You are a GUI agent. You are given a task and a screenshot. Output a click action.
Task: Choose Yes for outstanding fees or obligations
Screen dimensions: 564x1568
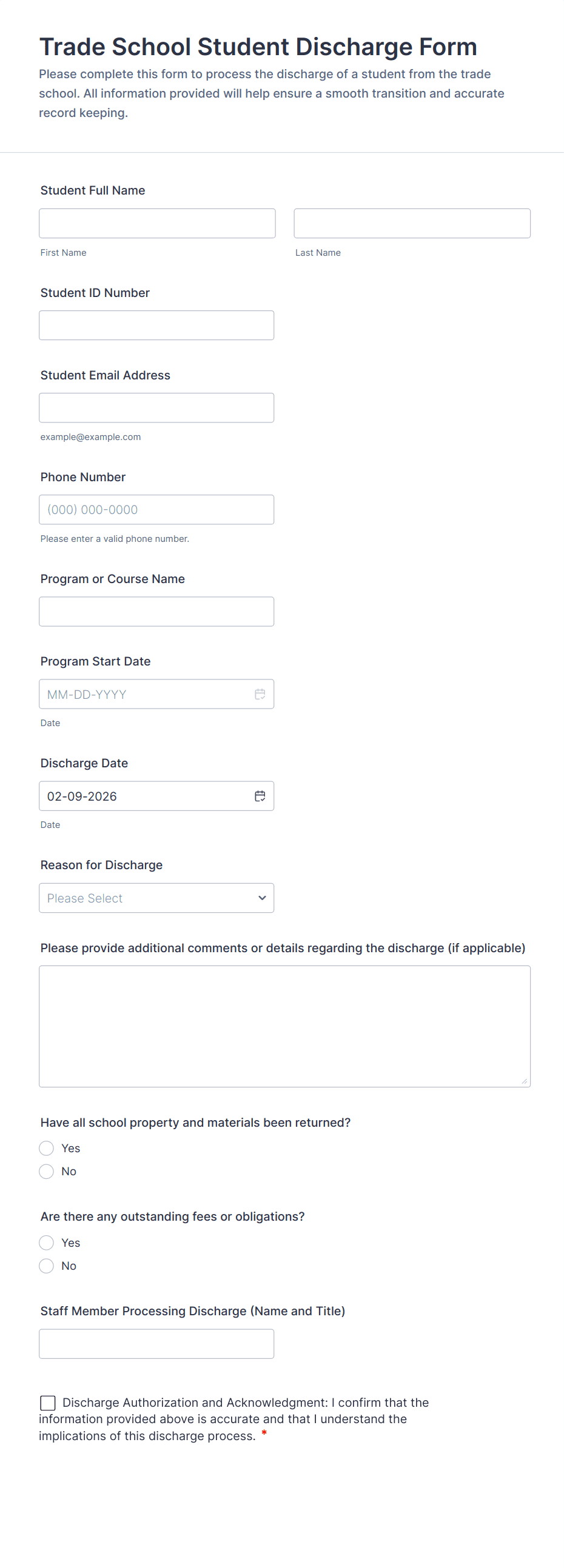click(46, 1243)
